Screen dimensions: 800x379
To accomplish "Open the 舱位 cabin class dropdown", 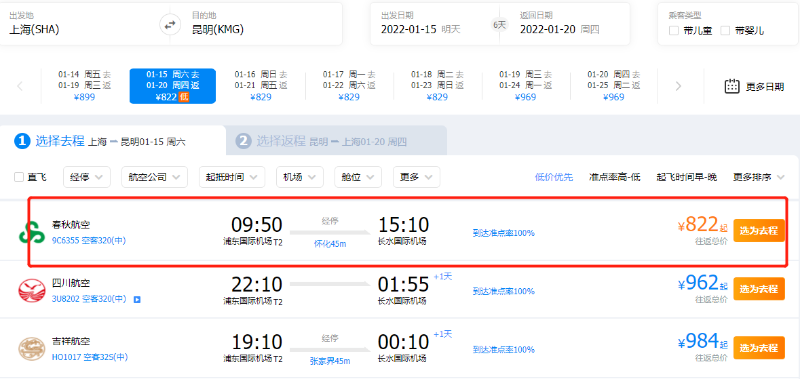I will 358,178.
